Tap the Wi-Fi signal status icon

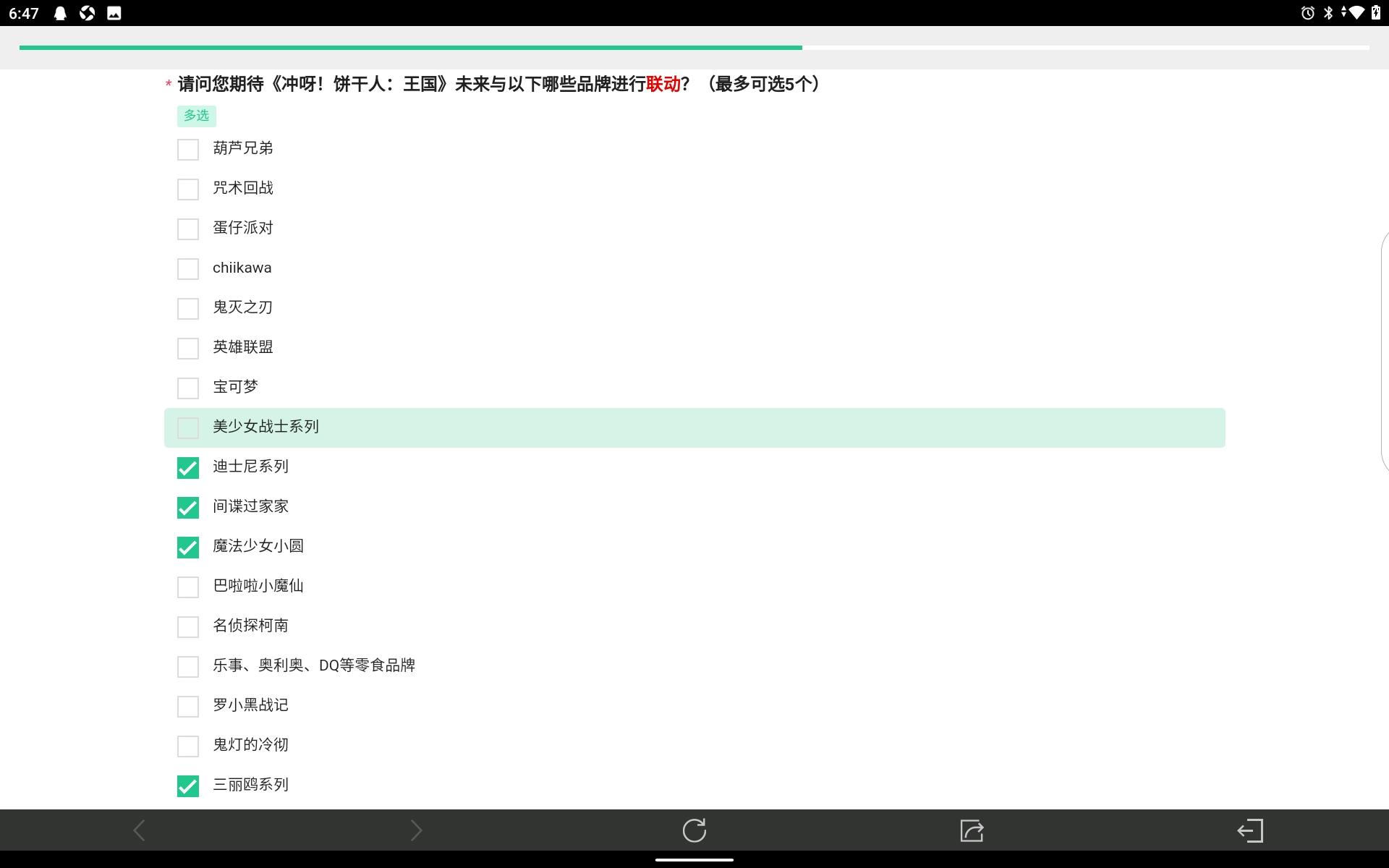(1356, 13)
